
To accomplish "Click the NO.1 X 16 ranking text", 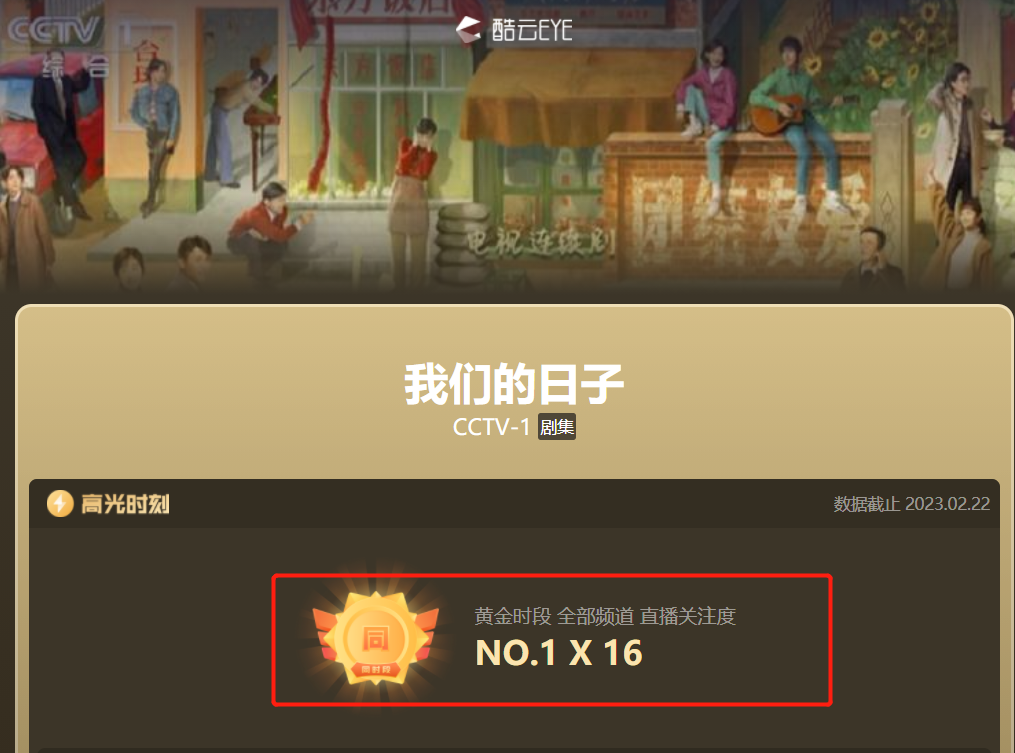I will [x=559, y=653].
